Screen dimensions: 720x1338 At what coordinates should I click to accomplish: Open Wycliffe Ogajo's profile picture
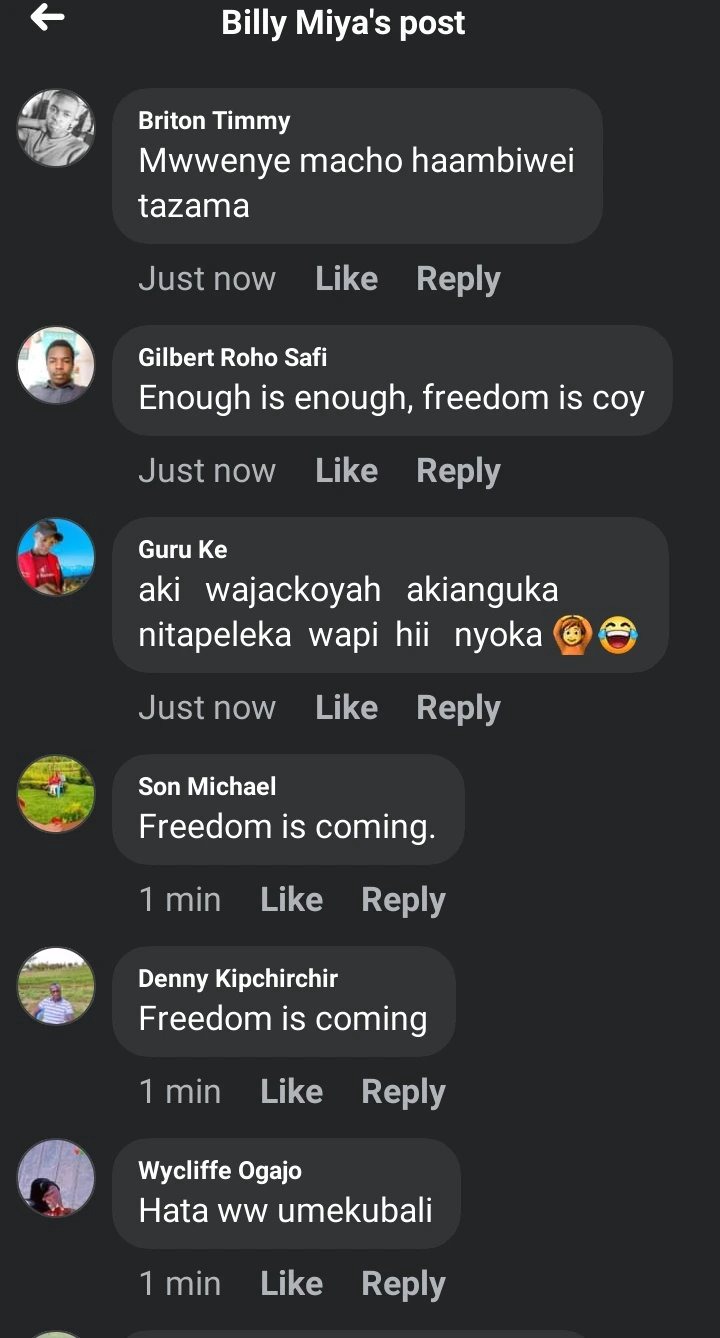click(56, 1178)
